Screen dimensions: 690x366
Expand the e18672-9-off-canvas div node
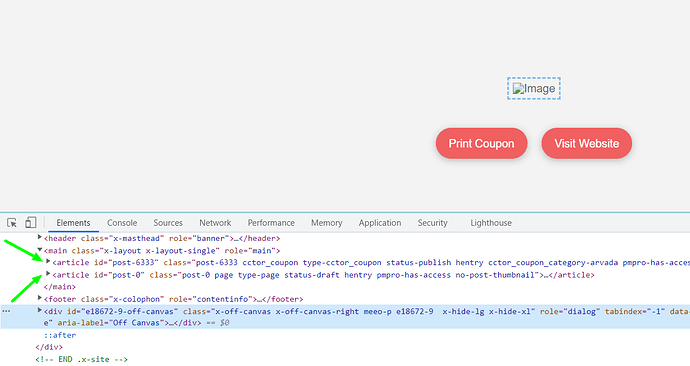click(x=39, y=311)
